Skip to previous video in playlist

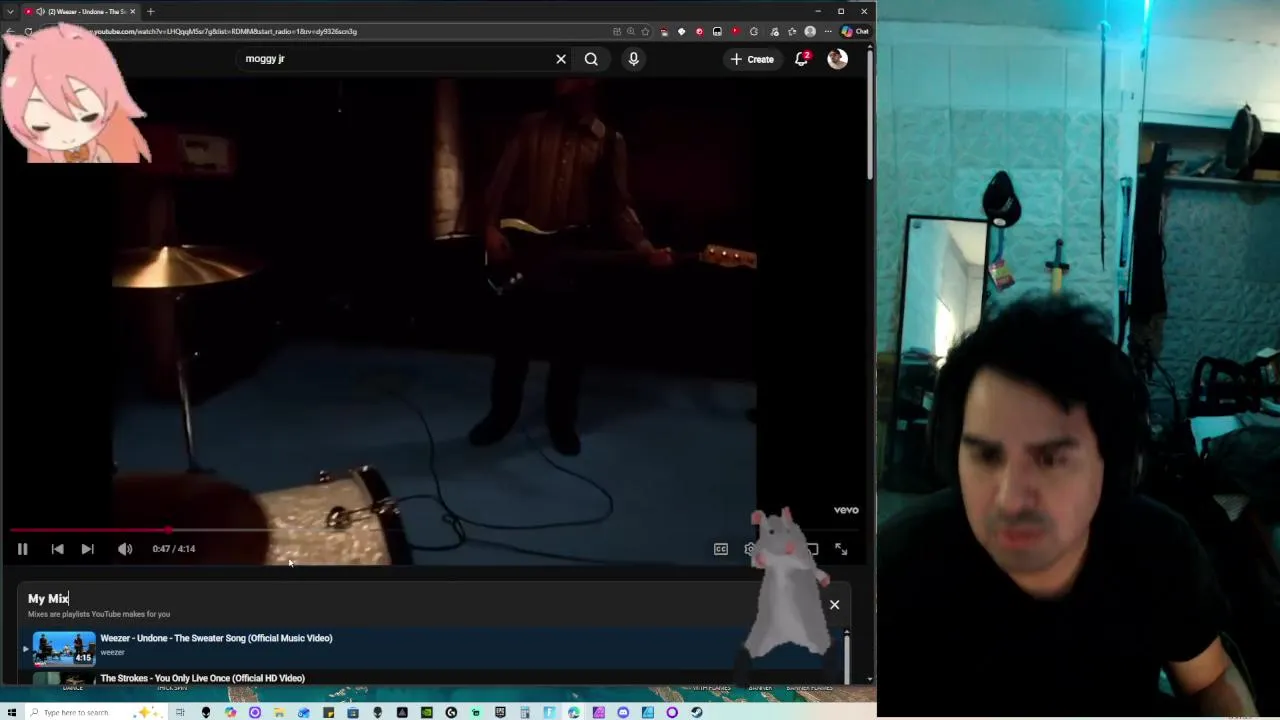(x=57, y=549)
